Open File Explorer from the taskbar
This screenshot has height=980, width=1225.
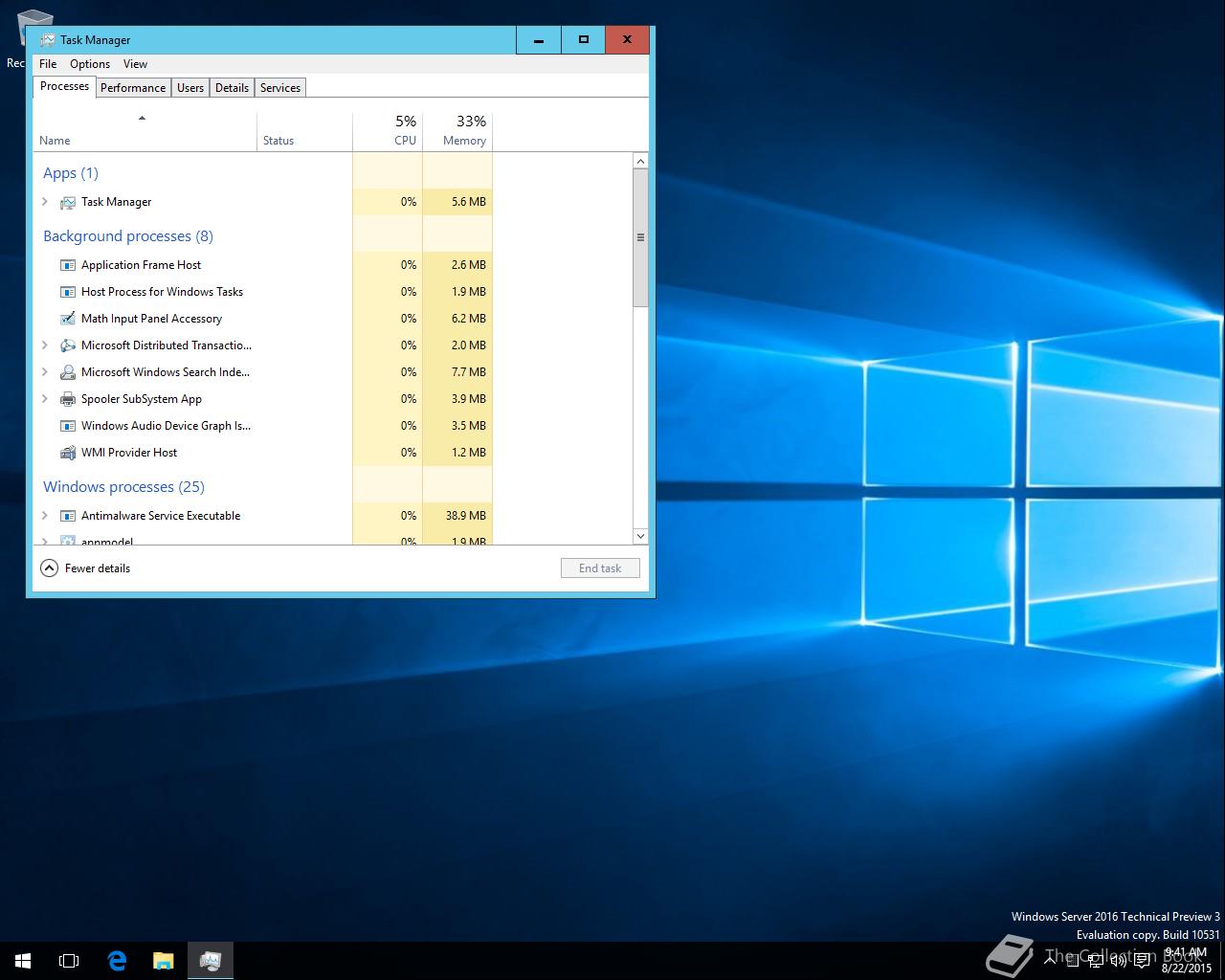pyautogui.click(x=164, y=960)
